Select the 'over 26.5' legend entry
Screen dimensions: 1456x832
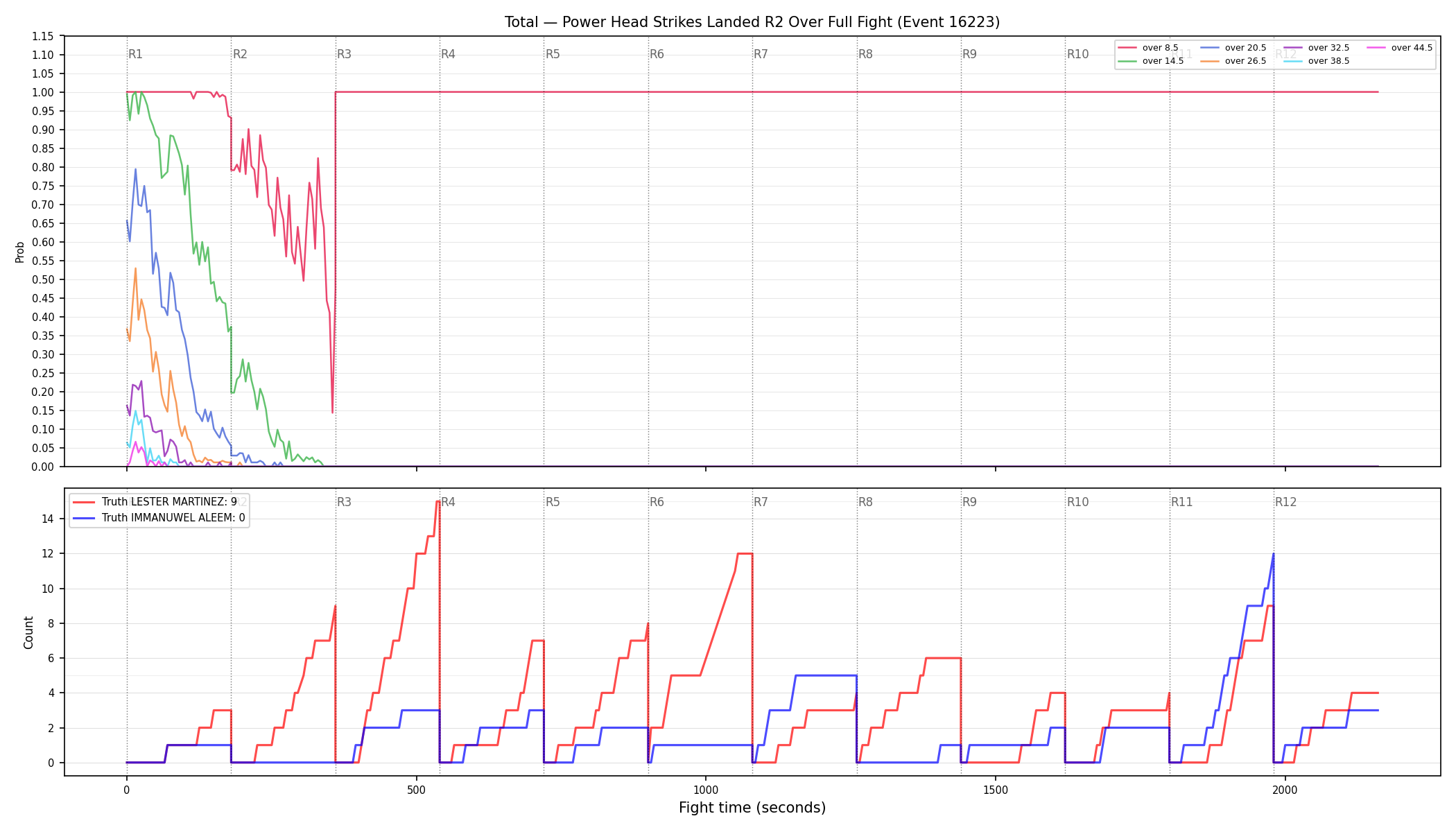tap(1233, 61)
